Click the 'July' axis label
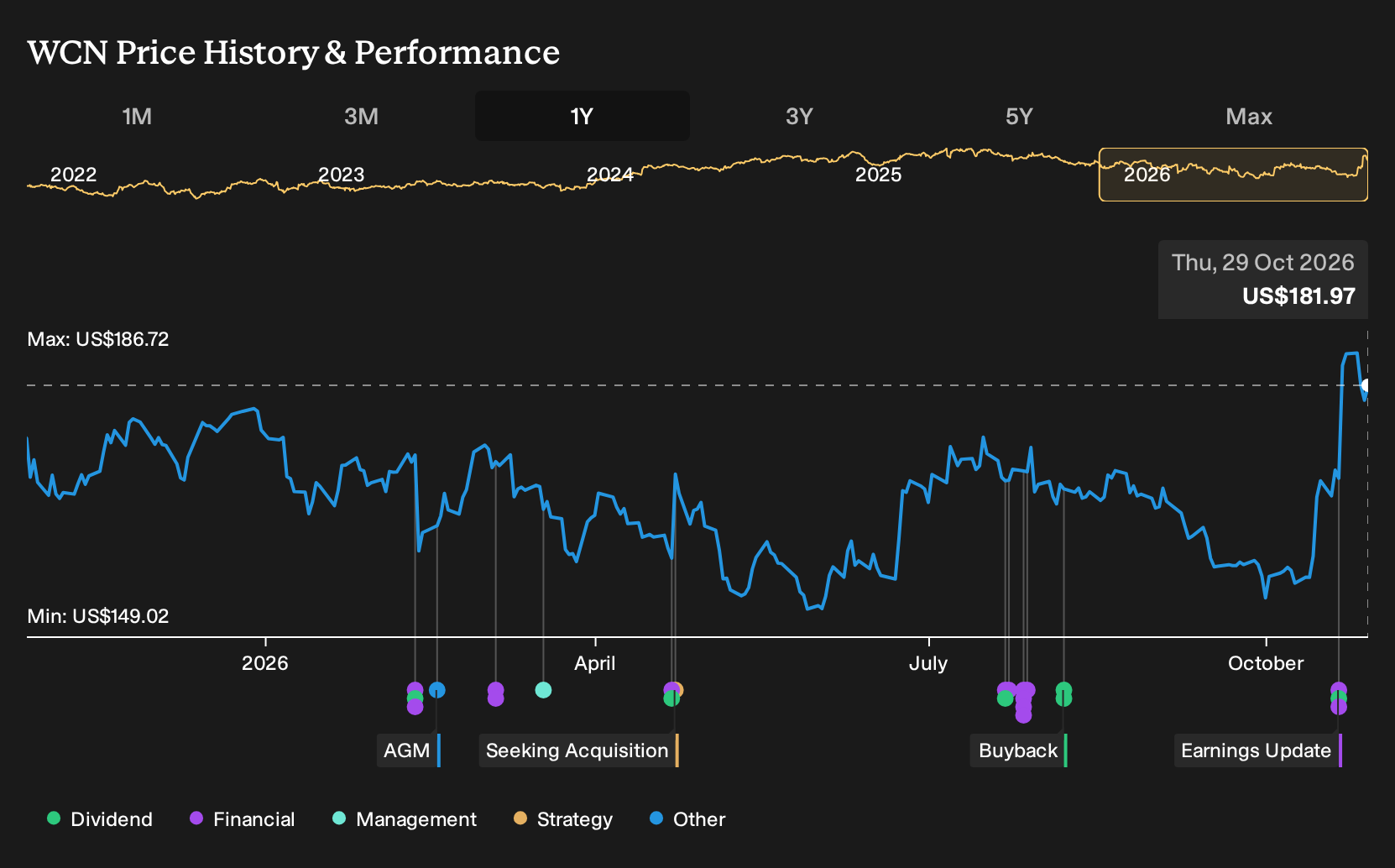 click(928, 663)
